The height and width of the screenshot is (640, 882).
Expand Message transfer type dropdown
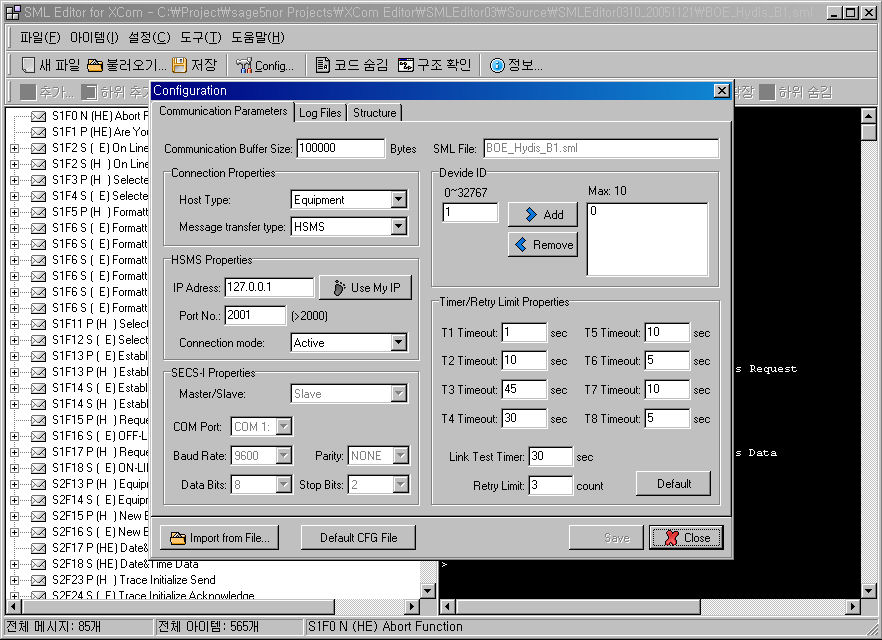(x=399, y=227)
